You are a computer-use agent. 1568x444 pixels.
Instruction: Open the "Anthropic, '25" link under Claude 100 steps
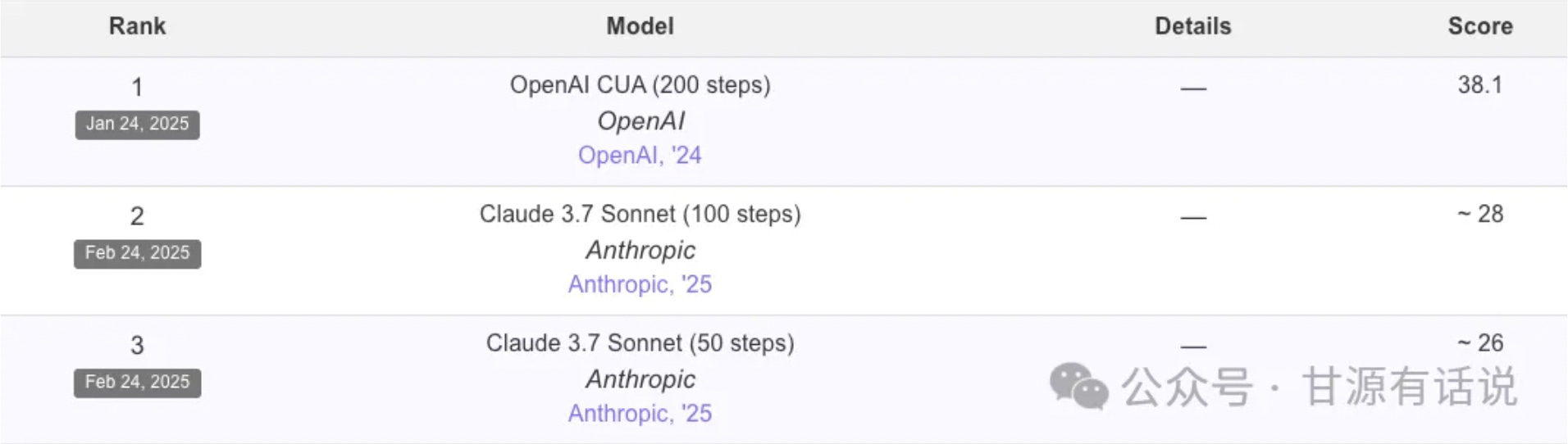click(x=640, y=284)
